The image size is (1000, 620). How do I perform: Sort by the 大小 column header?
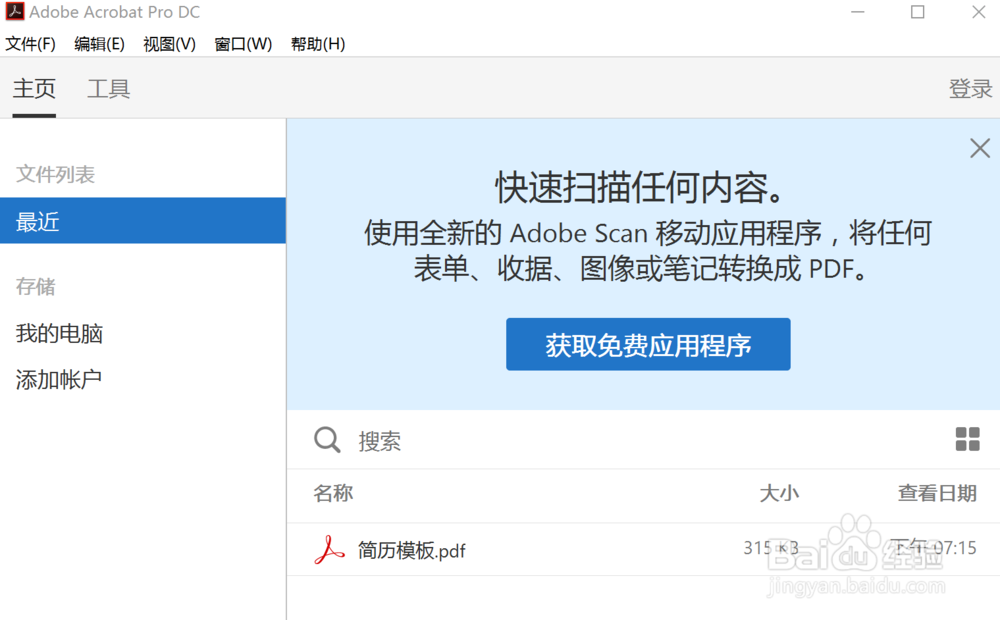coord(779,493)
